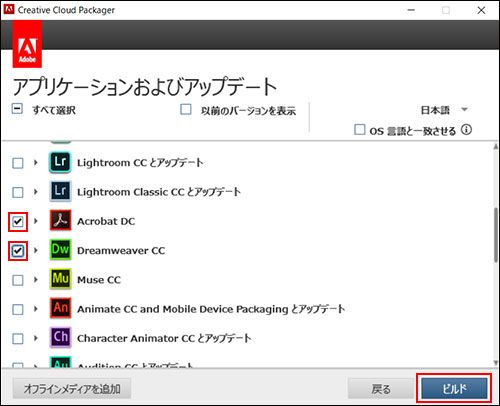Expand the Muse CC row
The width and height of the screenshot is (500, 406).
point(36,279)
